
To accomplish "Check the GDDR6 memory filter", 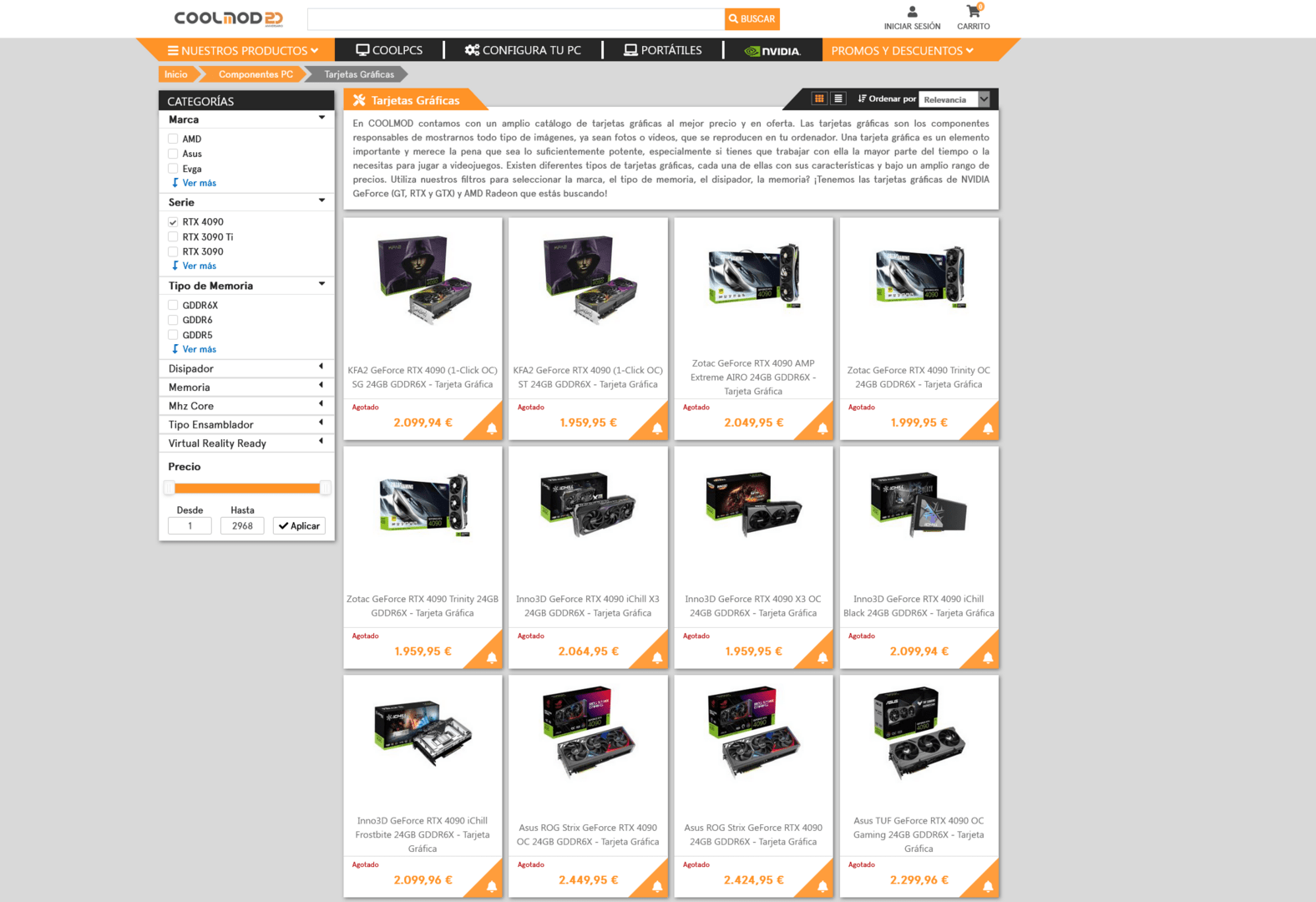I will click(173, 320).
